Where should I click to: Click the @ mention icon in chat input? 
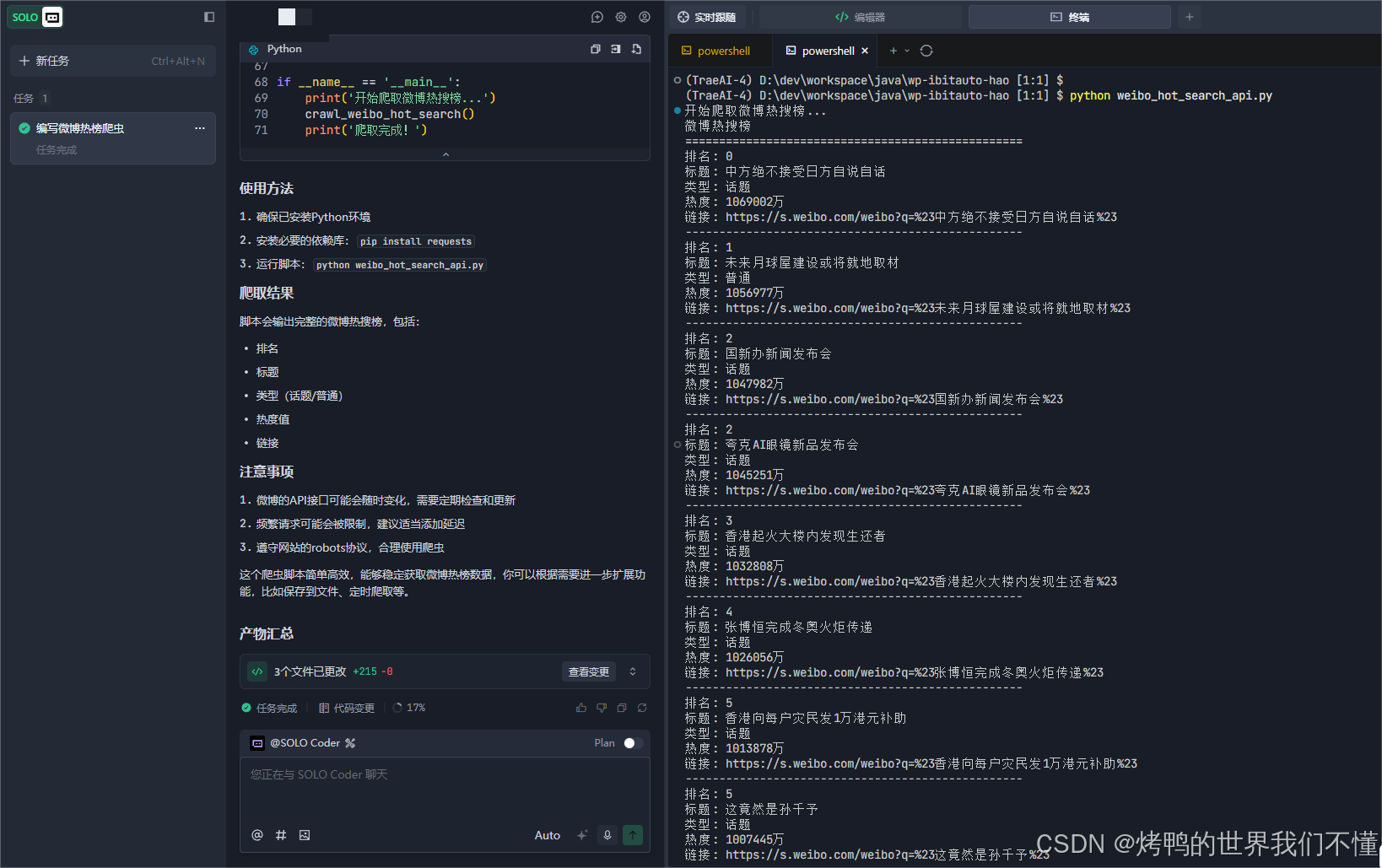tap(257, 835)
